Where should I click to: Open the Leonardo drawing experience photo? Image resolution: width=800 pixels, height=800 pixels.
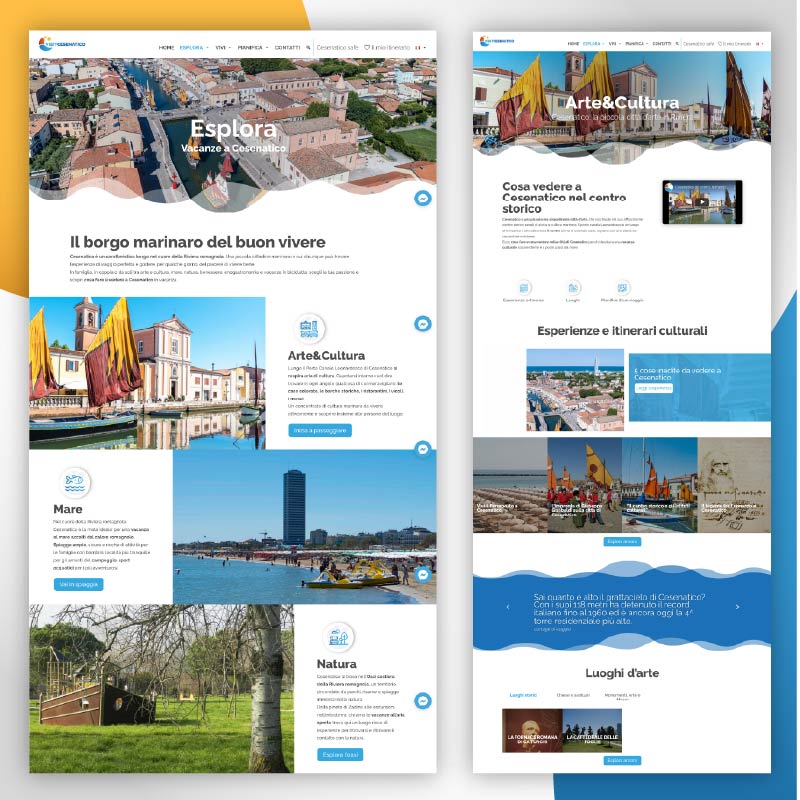(734, 485)
